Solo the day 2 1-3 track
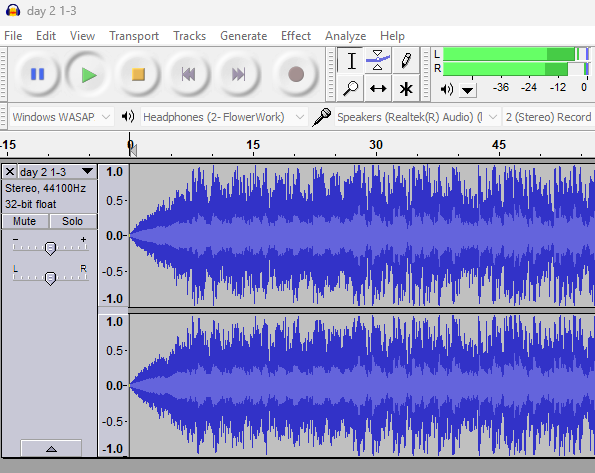The height and width of the screenshot is (473, 595). [x=72, y=221]
